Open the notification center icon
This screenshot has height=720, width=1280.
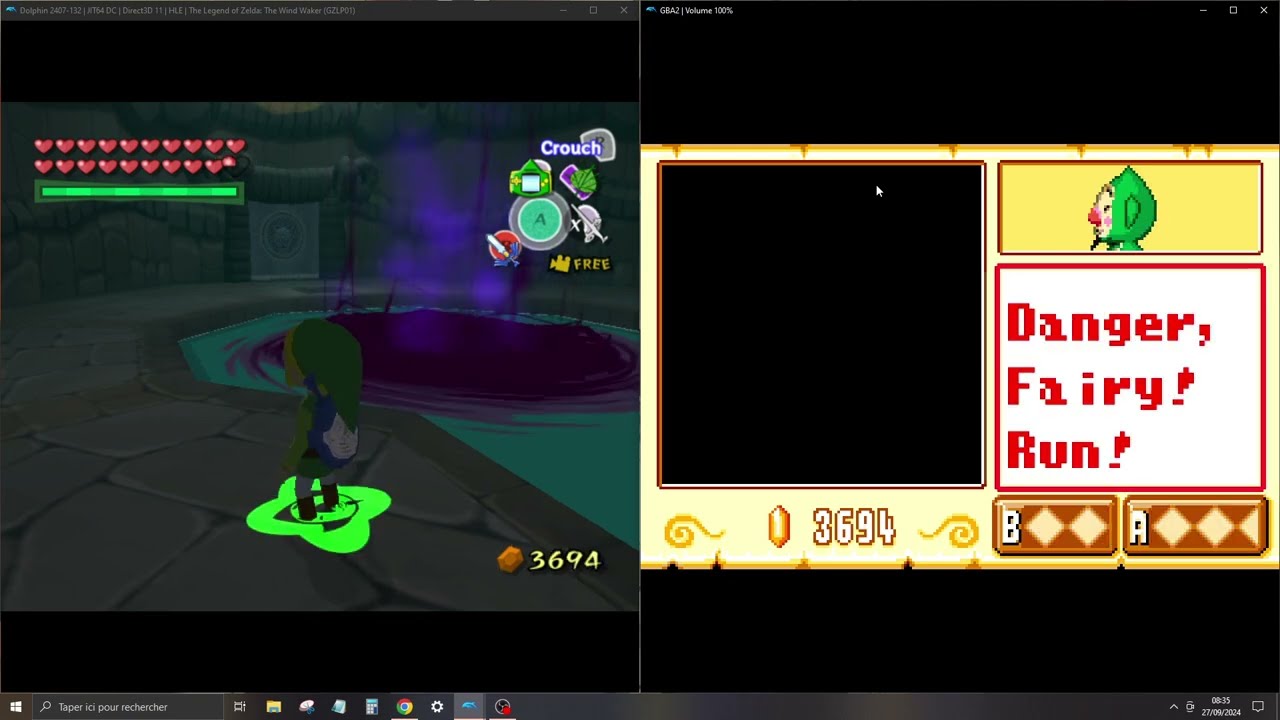pos(1258,706)
